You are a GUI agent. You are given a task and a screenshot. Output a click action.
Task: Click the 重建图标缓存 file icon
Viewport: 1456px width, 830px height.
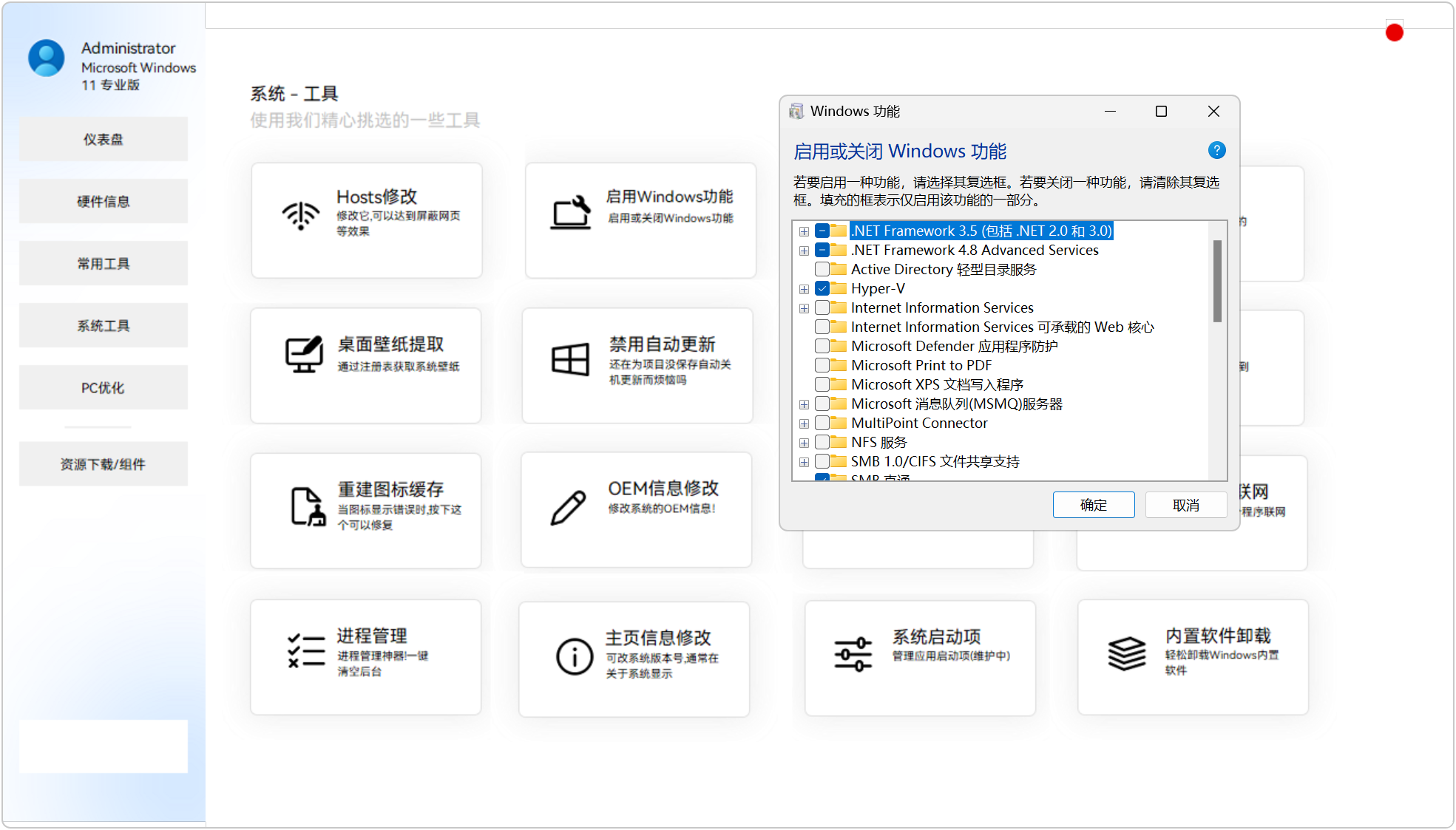click(x=308, y=506)
